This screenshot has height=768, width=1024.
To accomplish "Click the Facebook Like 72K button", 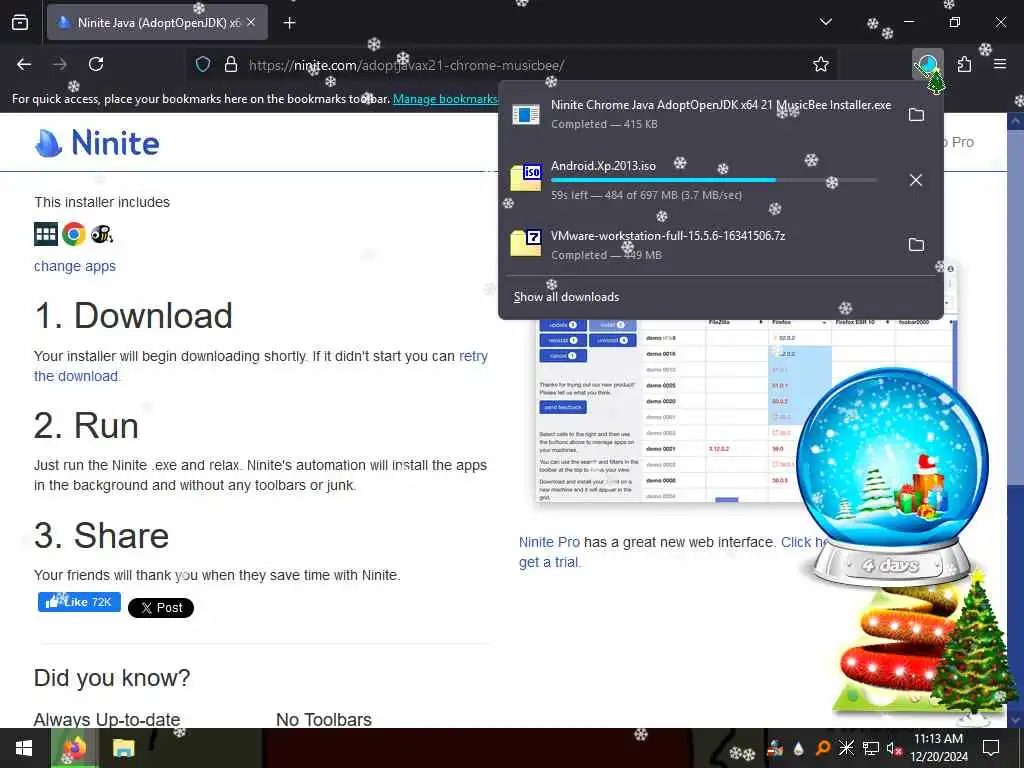I will click(79, 601).
